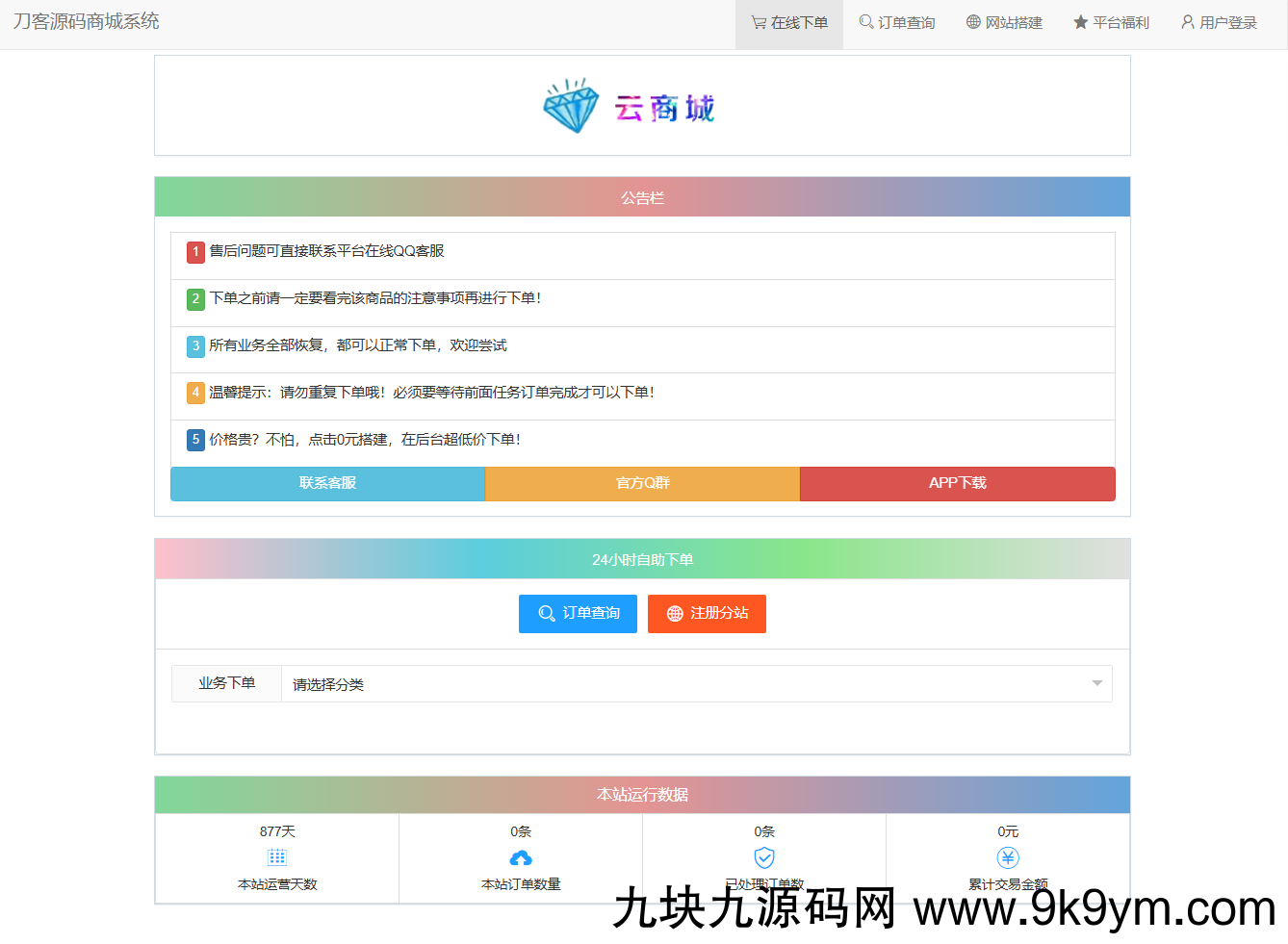This screenshot has height=944, width=1288.
Task: Click the dropdown arrow on the category selector
Action: (x=1095, y=683)
